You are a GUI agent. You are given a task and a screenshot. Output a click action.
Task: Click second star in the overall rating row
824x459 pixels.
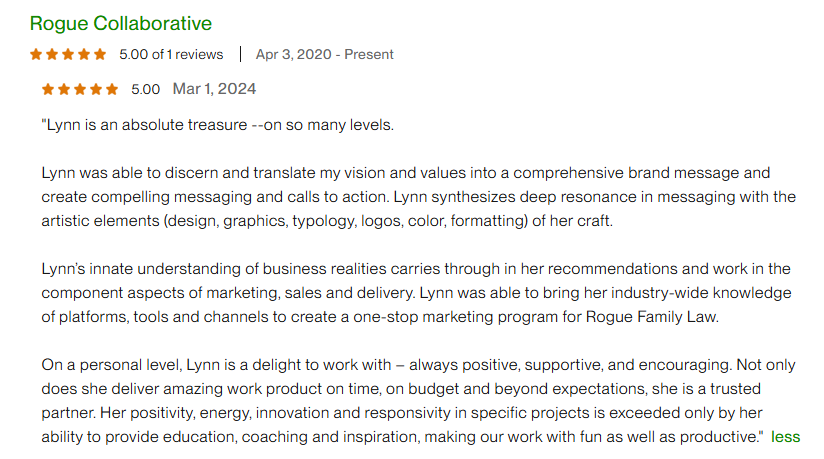[52, 54]
